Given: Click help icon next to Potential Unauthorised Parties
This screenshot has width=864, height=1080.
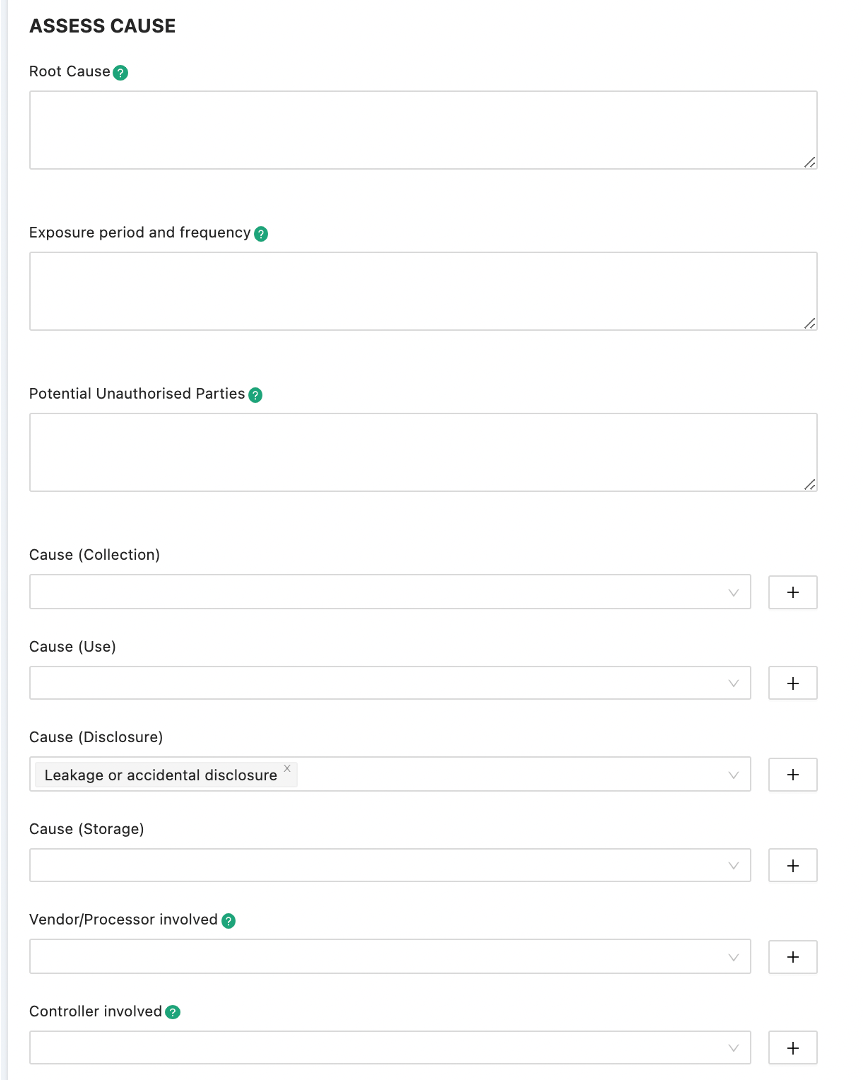Looking at the screenshot, I should tap(255, 395).
